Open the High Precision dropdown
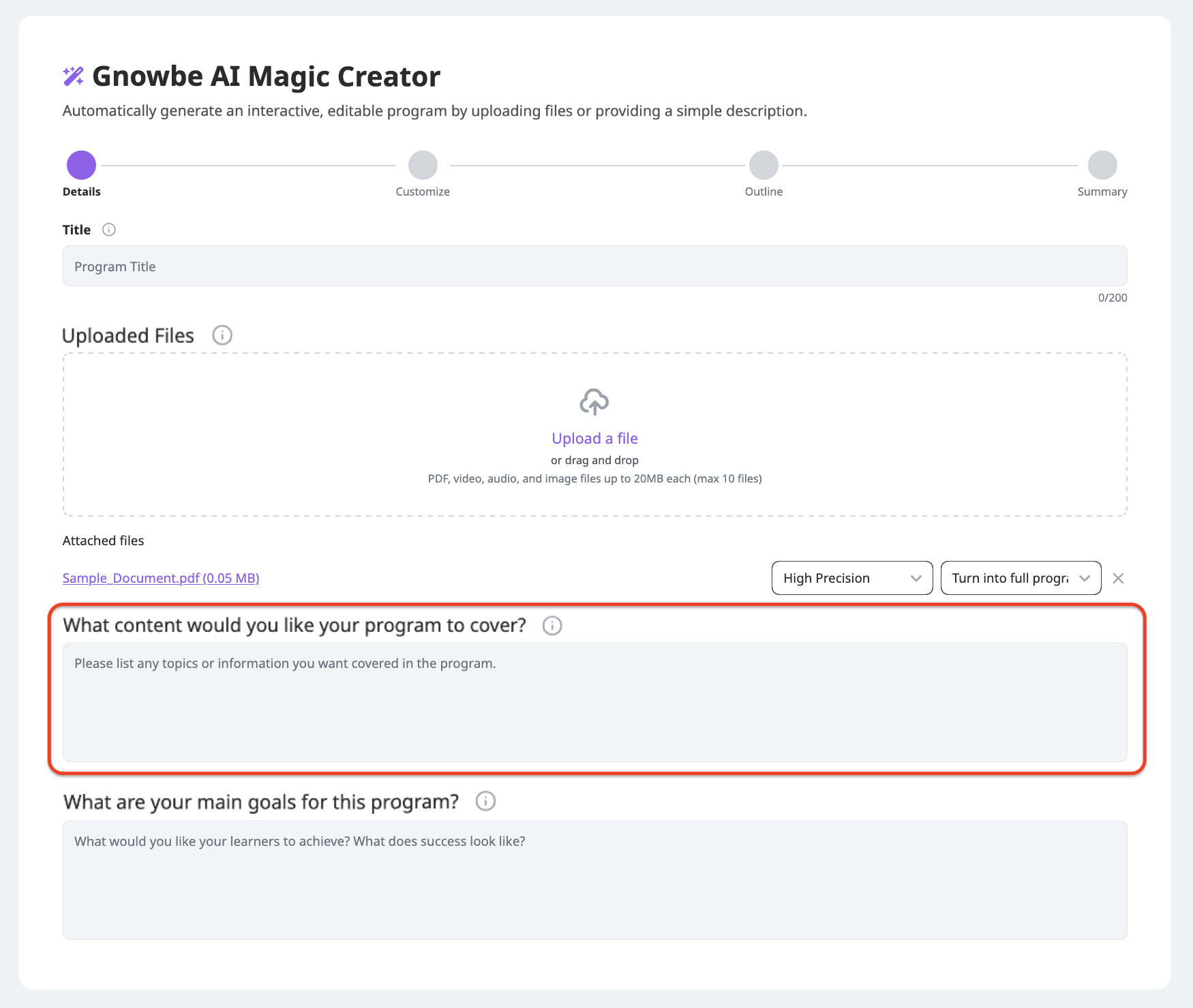The height and width of the screenshot is (1008, 1193). tap(852, 578)
